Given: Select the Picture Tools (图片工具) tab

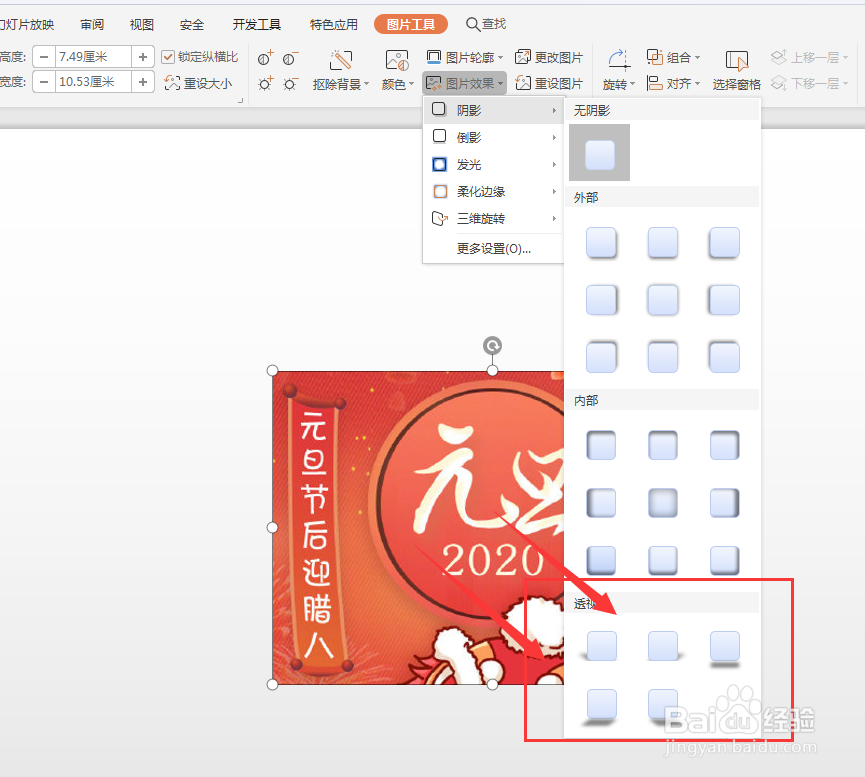Looking at the screenshot, I should pos(410,24).
